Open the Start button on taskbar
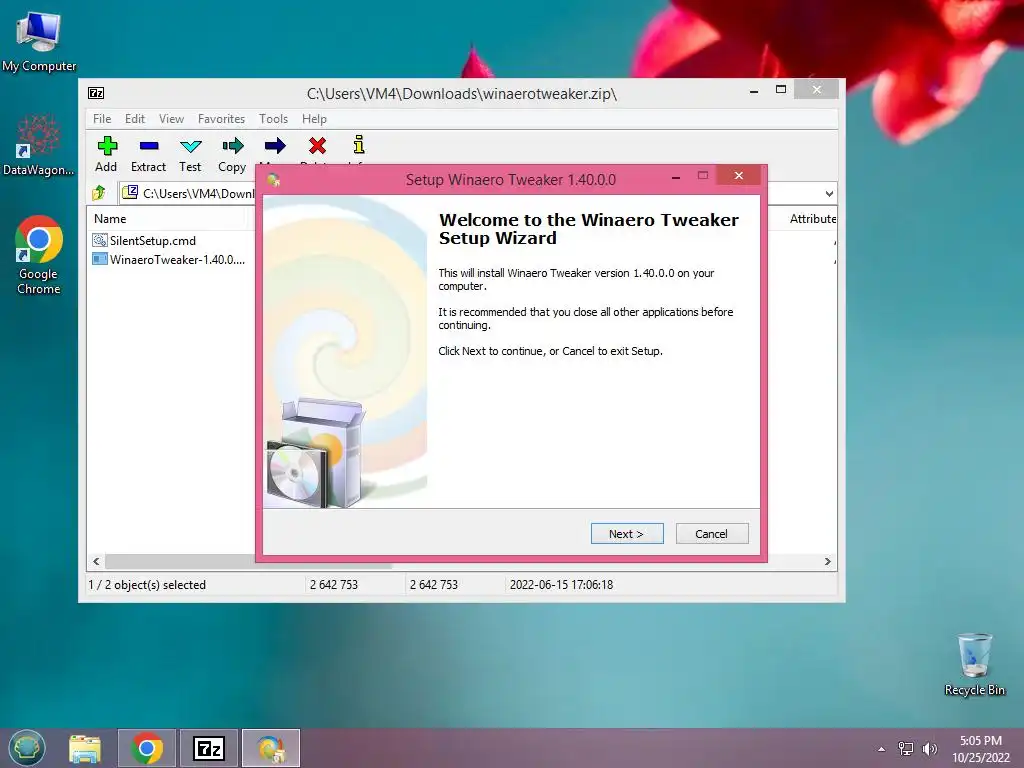The width and height of the screenshot is (1024, 768). click(x=27, y=748)
